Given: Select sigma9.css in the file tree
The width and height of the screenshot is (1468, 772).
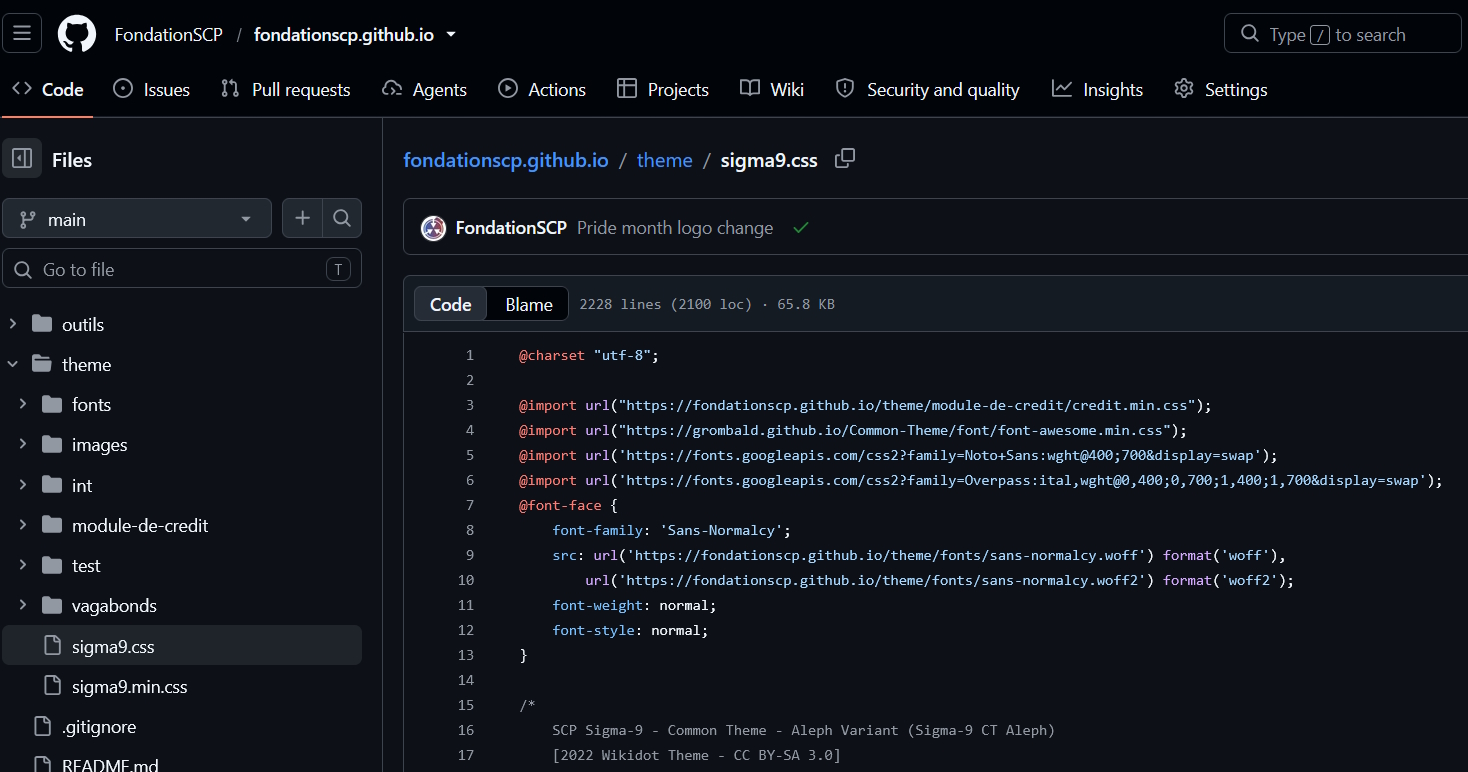Looking at the screenshot, I should point(182,646).
